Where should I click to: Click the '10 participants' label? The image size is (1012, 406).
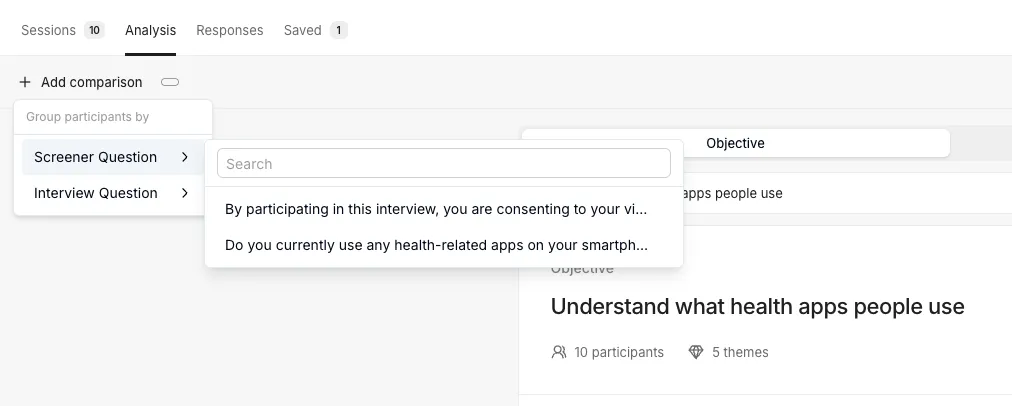(619, 352)
